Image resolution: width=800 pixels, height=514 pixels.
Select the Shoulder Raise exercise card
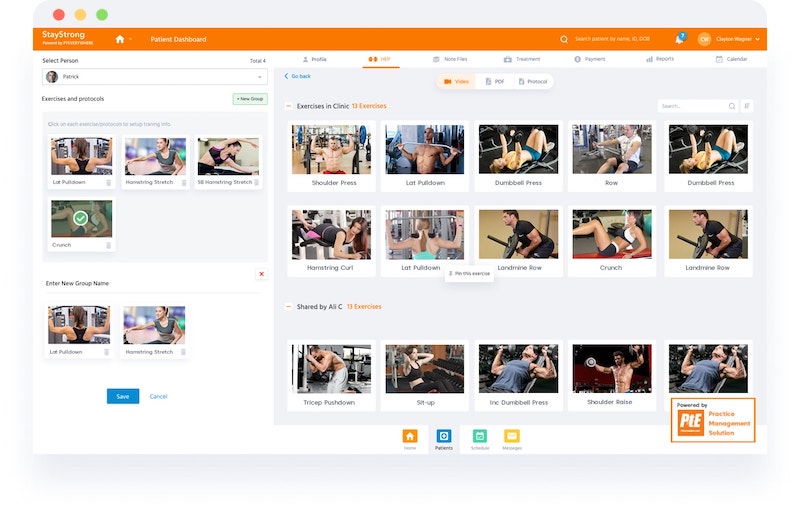tap(612, 376)
